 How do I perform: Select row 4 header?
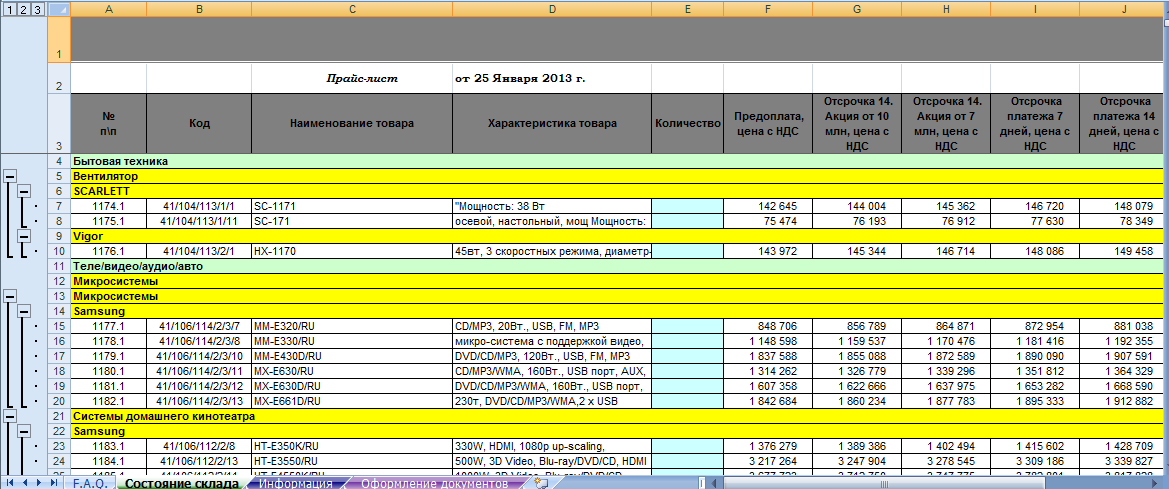(x=59, y=161)
